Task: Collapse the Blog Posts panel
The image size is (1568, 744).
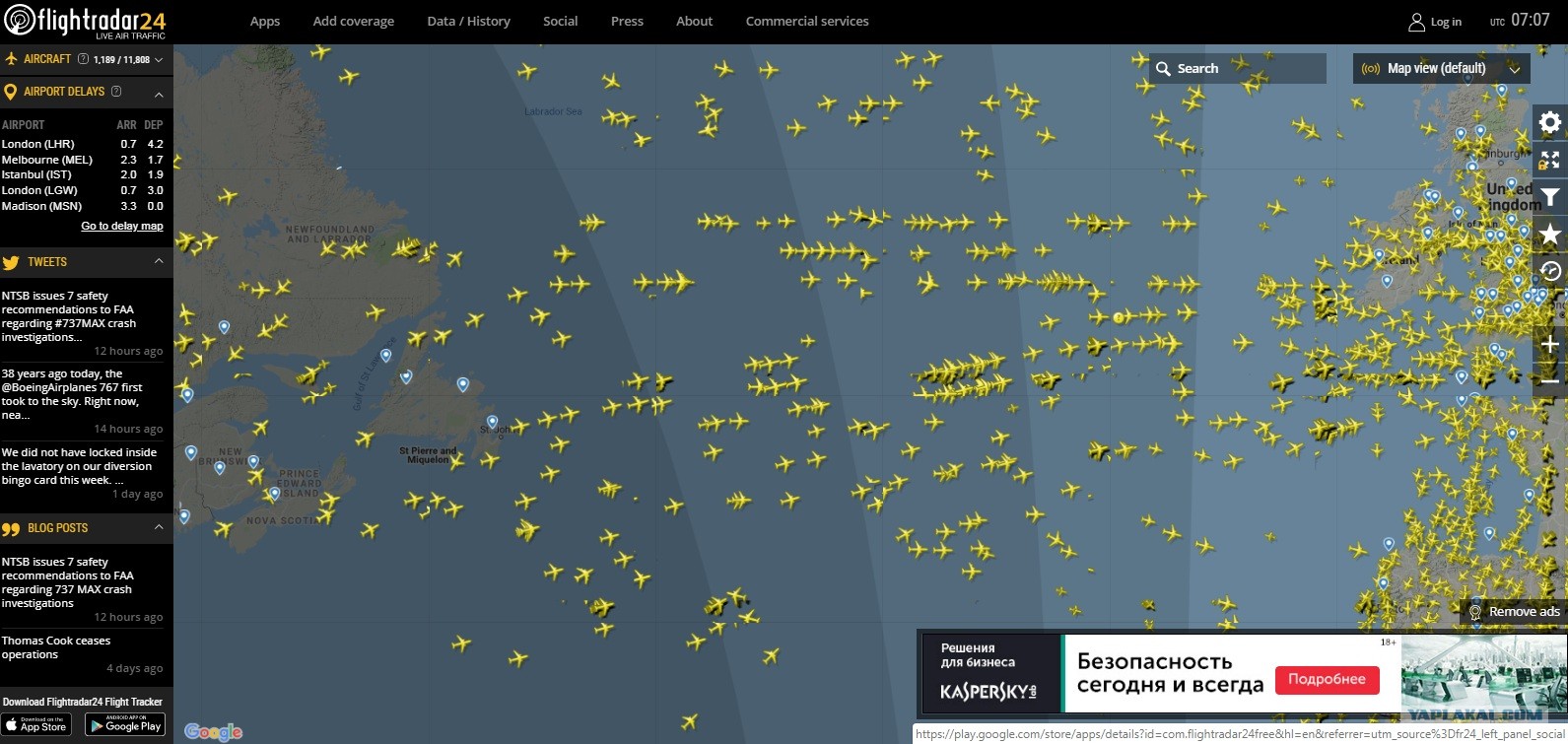Action: [x=159, y=527]
